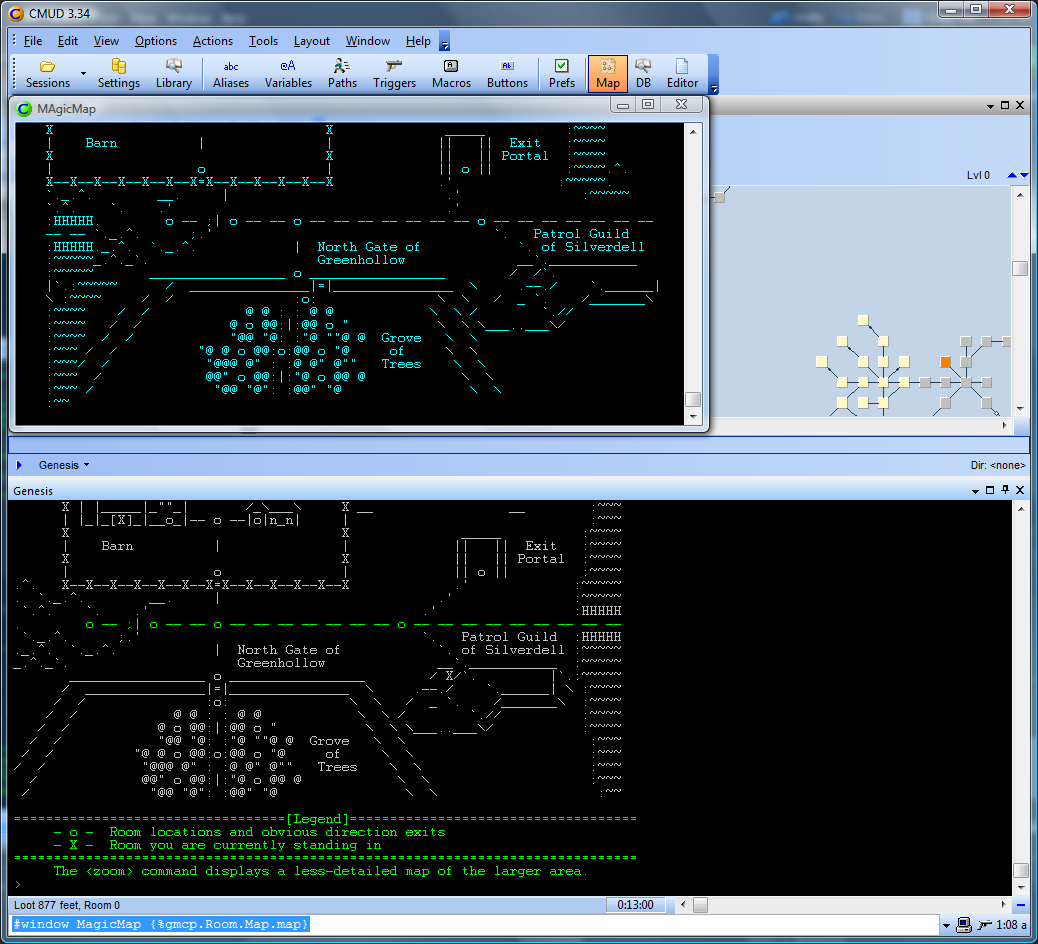The width and height of the screenshot is (1038, 944).
Task: Open command history dropdown arrow
Action: click(x=946, y=925)
